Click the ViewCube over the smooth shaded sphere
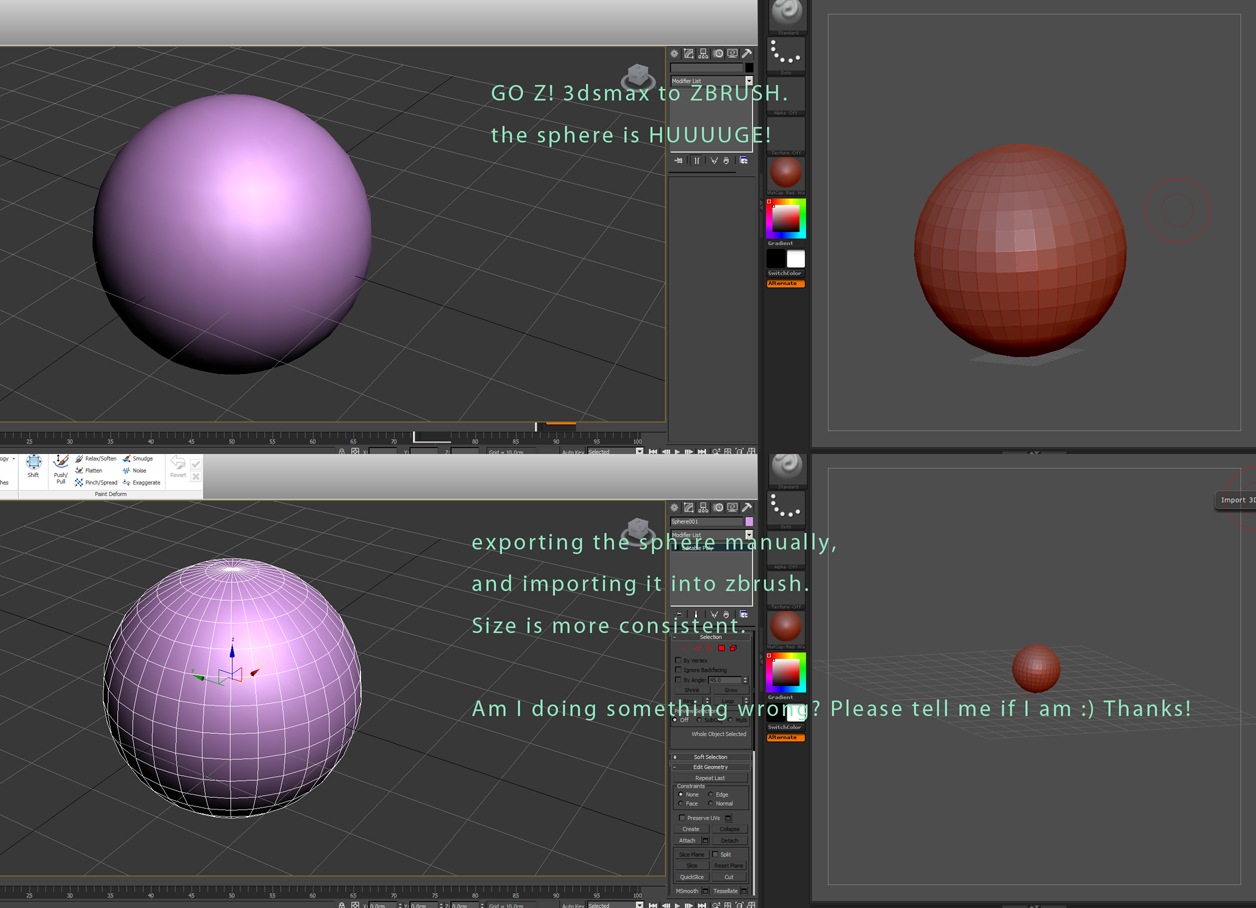 [638, 76]
